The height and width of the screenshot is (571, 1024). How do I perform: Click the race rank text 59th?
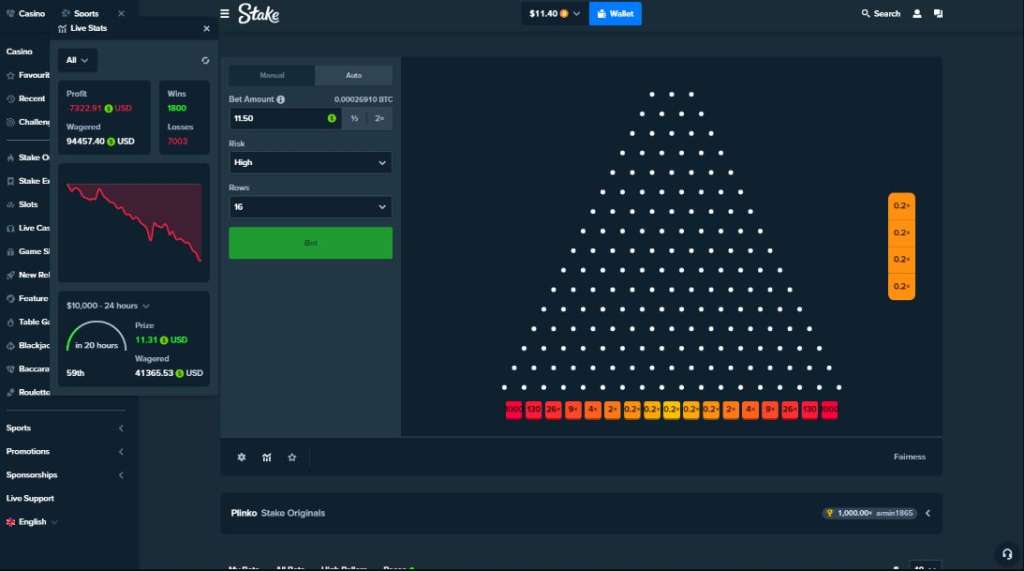tap(75, 373)
